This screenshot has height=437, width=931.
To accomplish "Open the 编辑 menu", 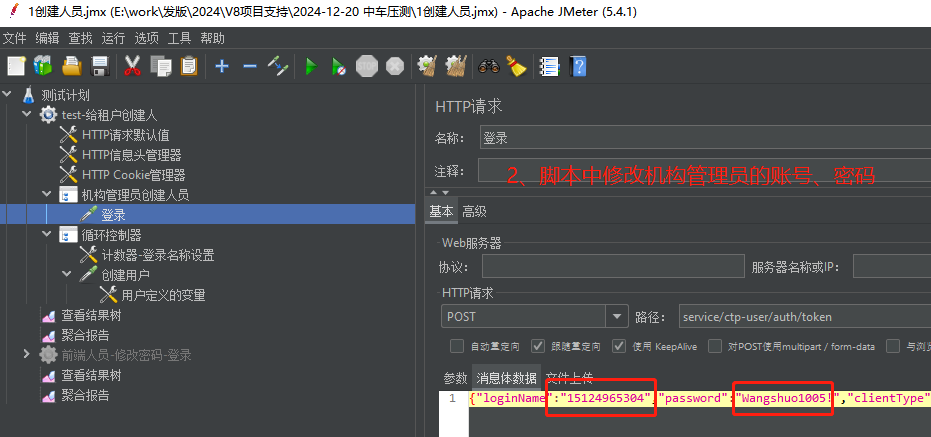I will click(x=48, y=39).
